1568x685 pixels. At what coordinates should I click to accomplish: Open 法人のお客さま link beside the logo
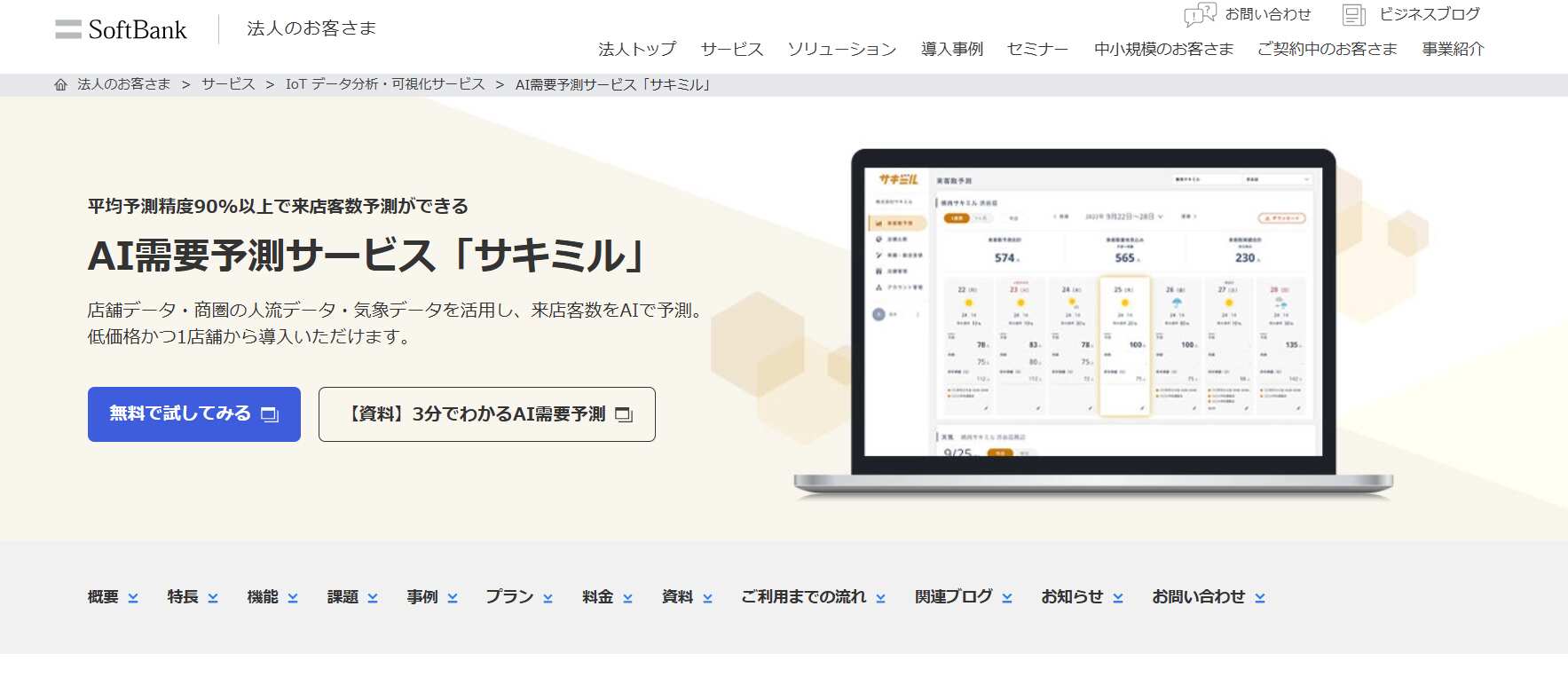click(311, 28)
